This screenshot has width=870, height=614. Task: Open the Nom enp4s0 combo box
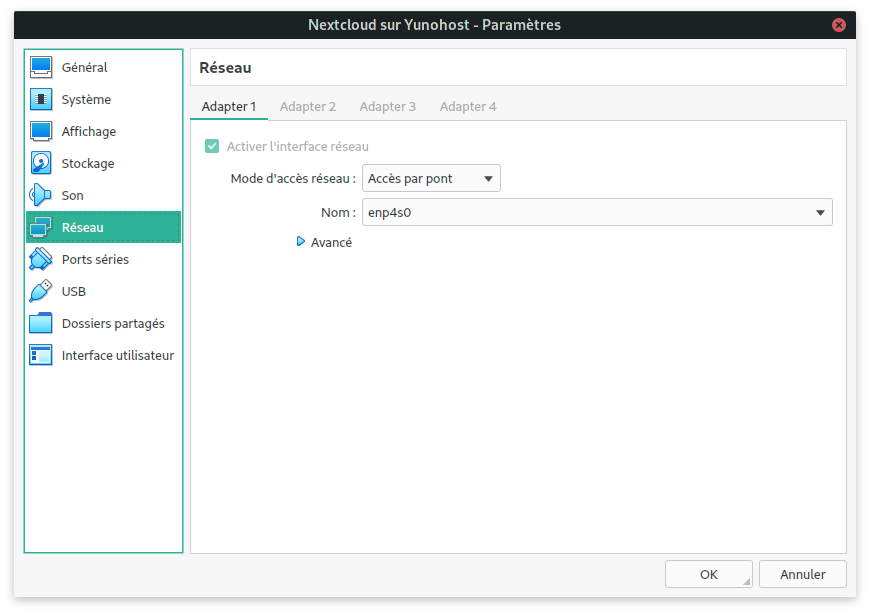click(597, 212)
